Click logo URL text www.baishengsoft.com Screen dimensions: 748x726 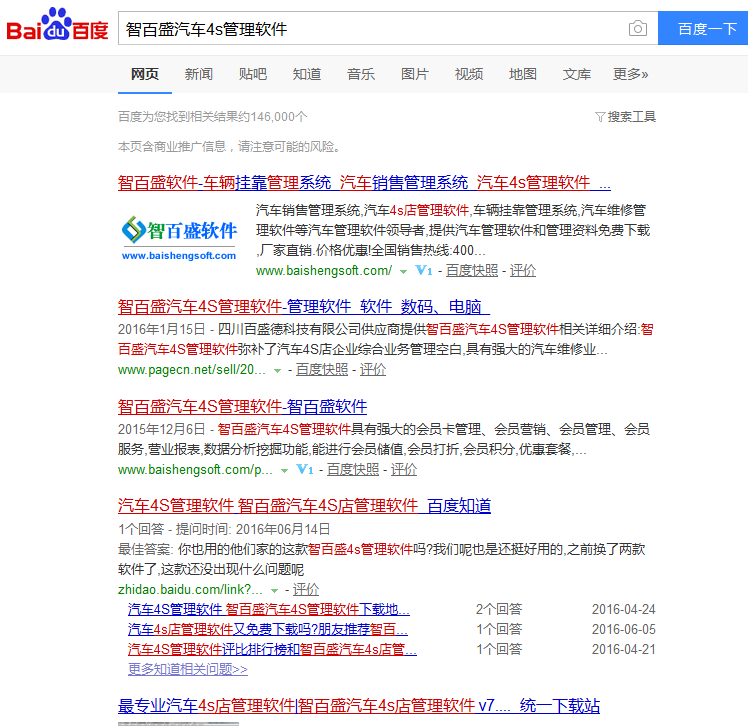point(179,256)
